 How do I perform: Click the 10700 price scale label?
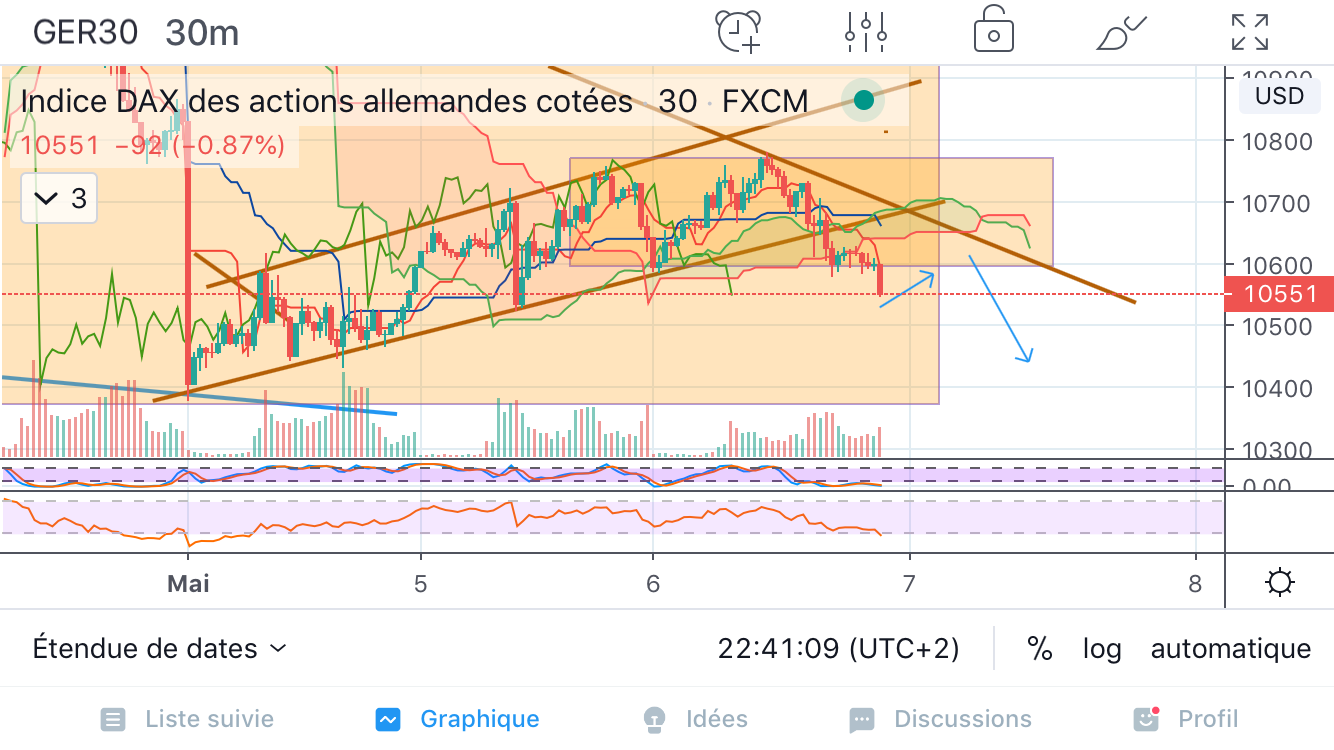(x=1278, y=203)
